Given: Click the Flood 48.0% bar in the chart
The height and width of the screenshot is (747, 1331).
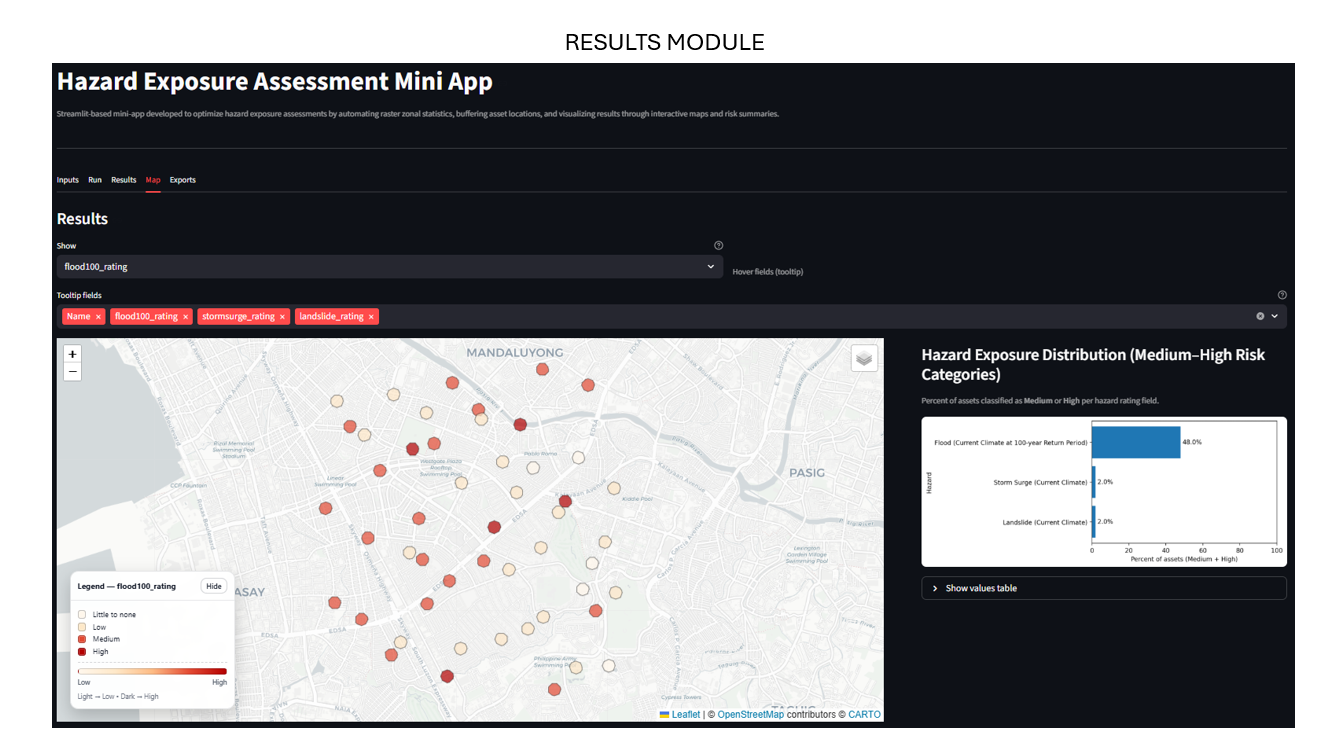Looking at the screenshot, I should coord(1135,441).
